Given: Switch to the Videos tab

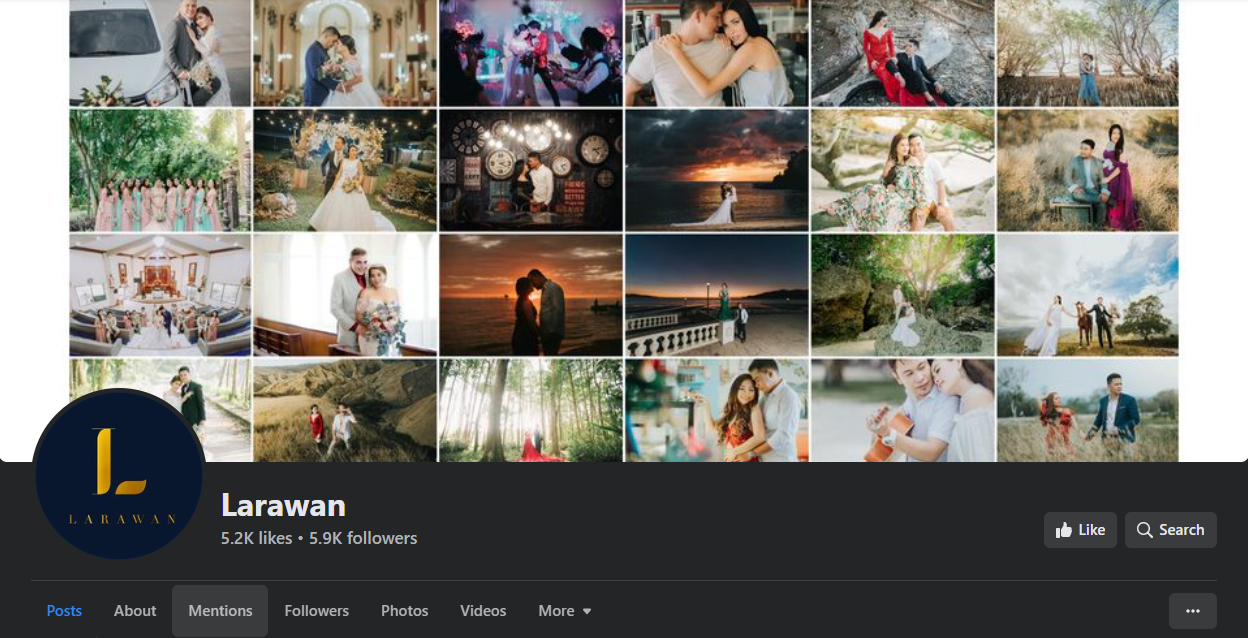Looking at the screenshot, I should tap(483, 611).
